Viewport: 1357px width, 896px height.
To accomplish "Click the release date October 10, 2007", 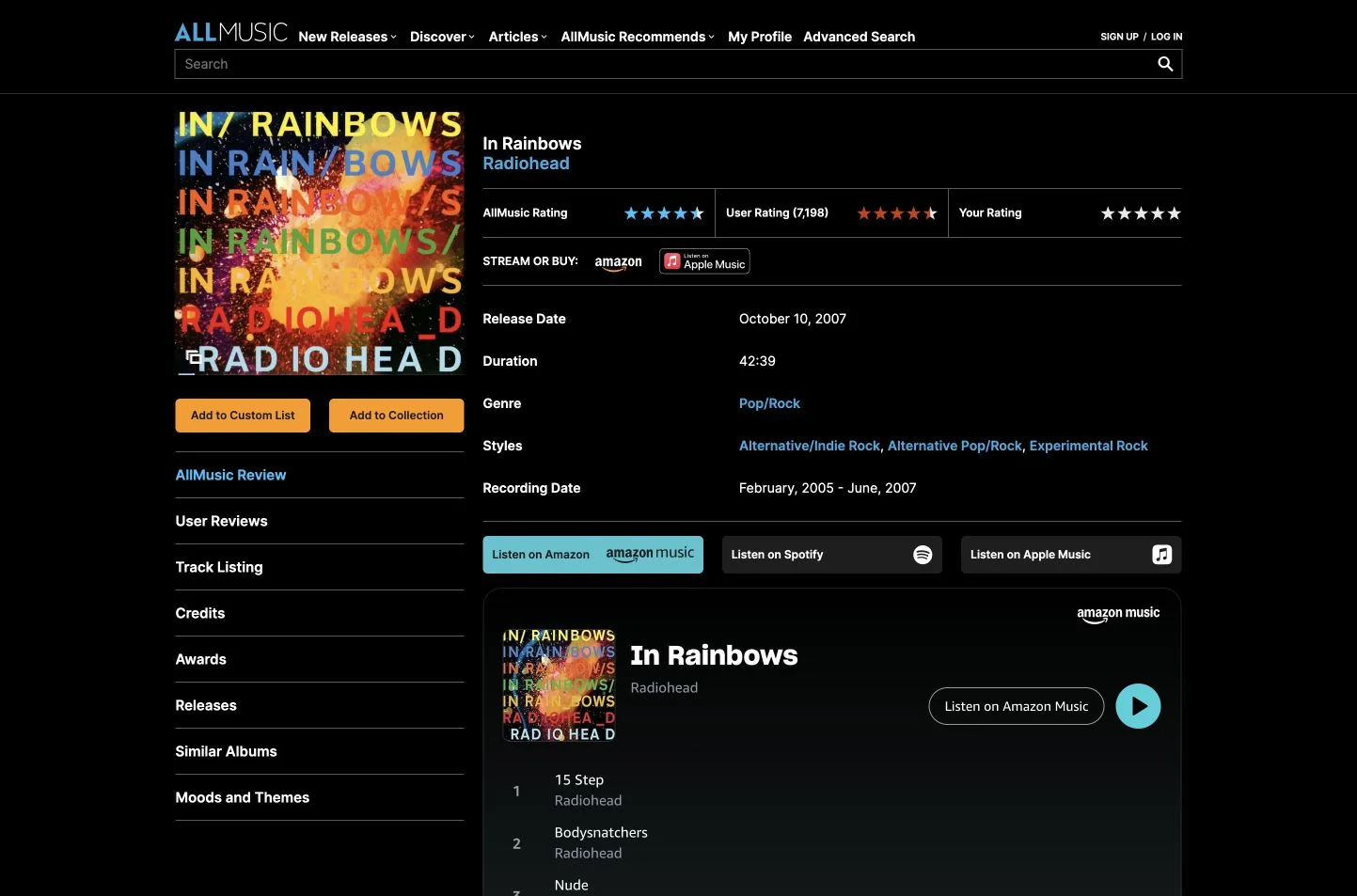I will (x=793, y=319).
